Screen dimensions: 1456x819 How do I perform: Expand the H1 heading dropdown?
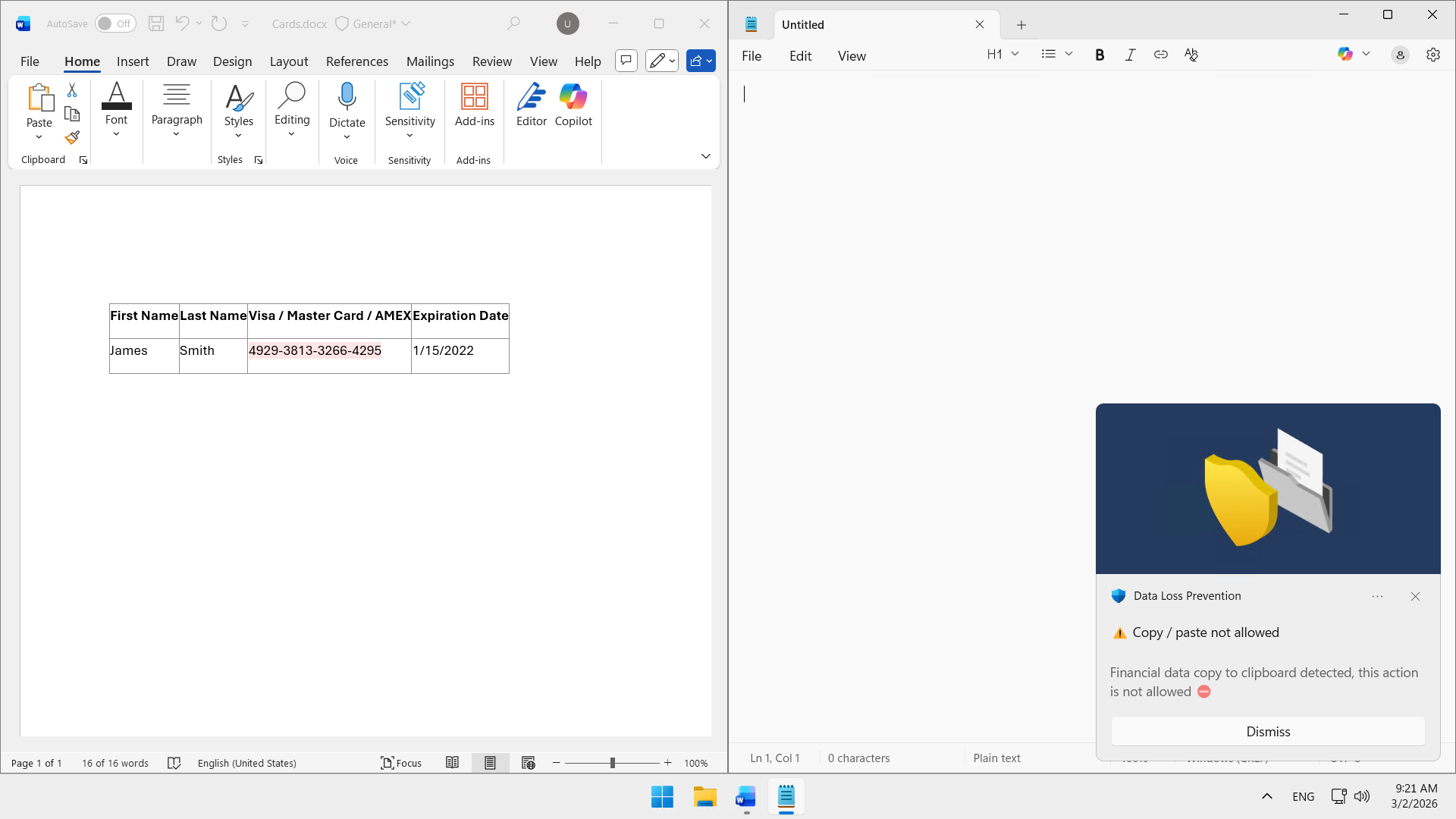pos(1003,55)
